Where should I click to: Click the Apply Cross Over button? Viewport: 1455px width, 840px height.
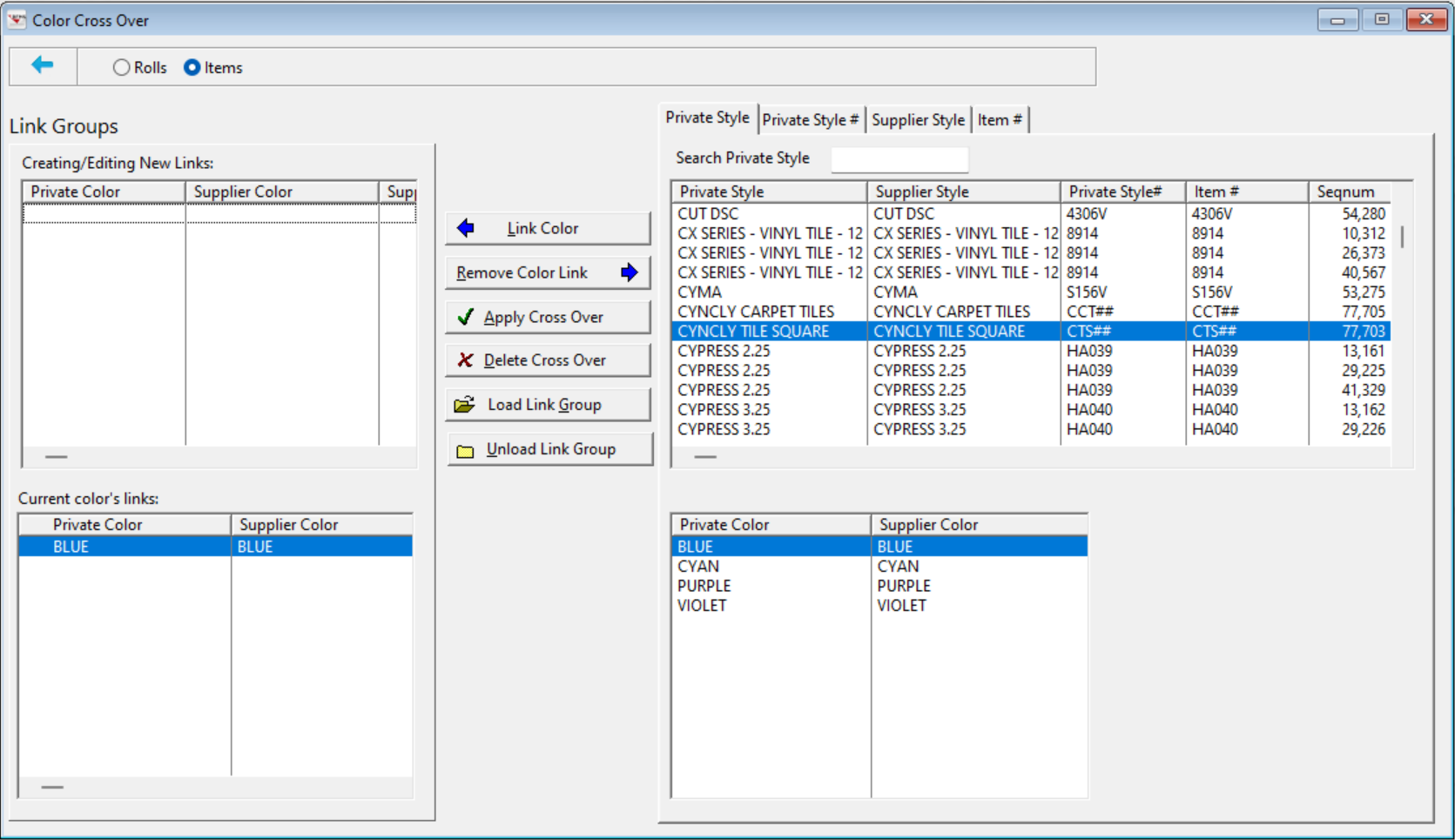click(x=547, y=316)
